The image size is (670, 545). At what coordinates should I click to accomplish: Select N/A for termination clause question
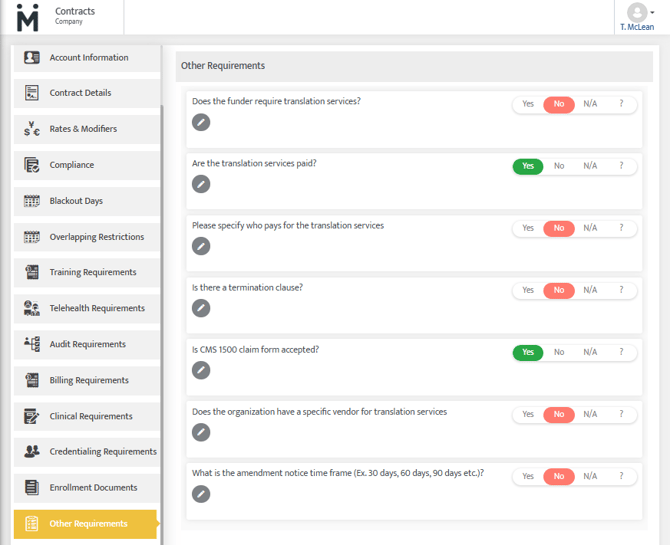tap(590, 290)
